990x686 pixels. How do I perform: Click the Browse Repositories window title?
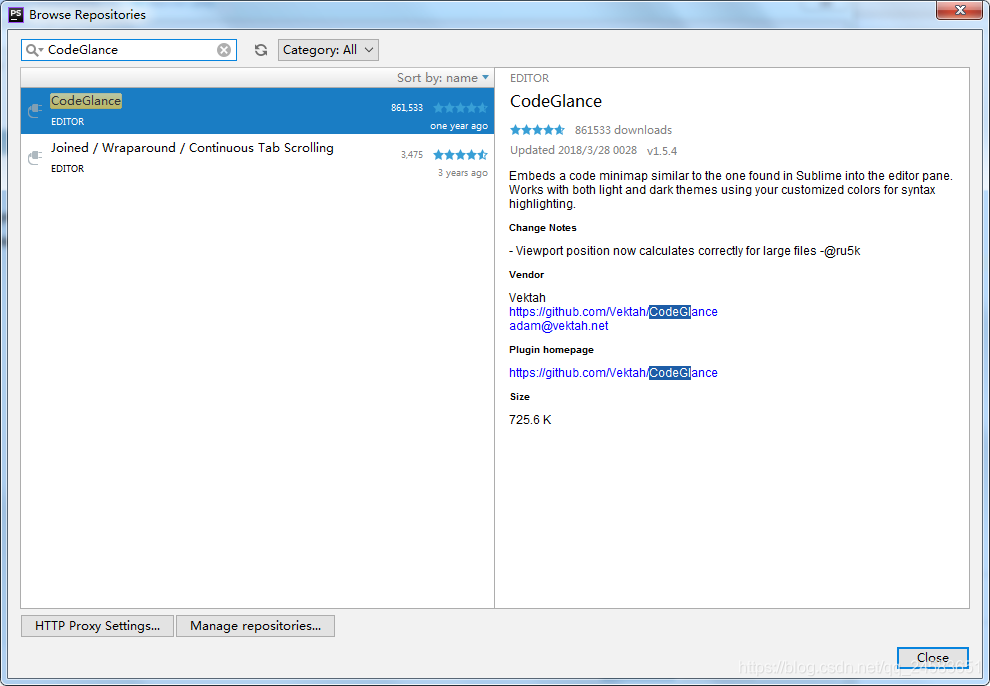pyautogui.click(x=87, y=15)
